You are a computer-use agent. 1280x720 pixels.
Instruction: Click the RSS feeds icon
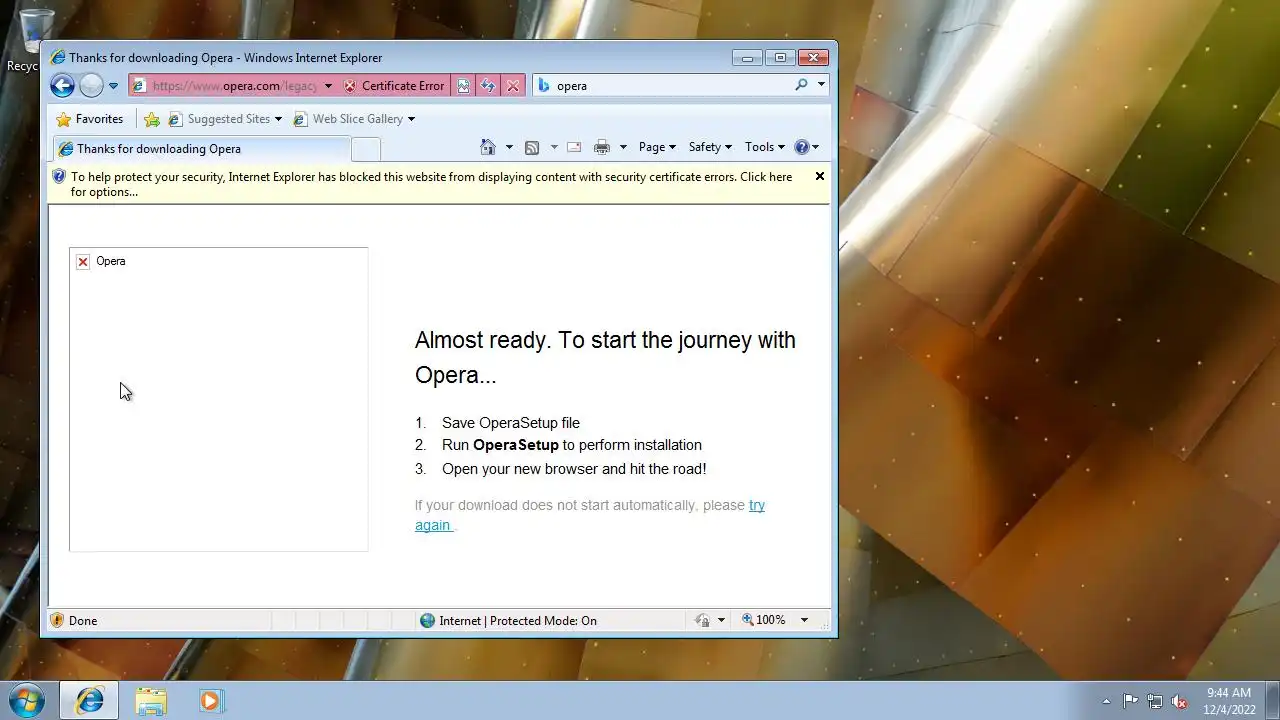[x=532, y=147]
